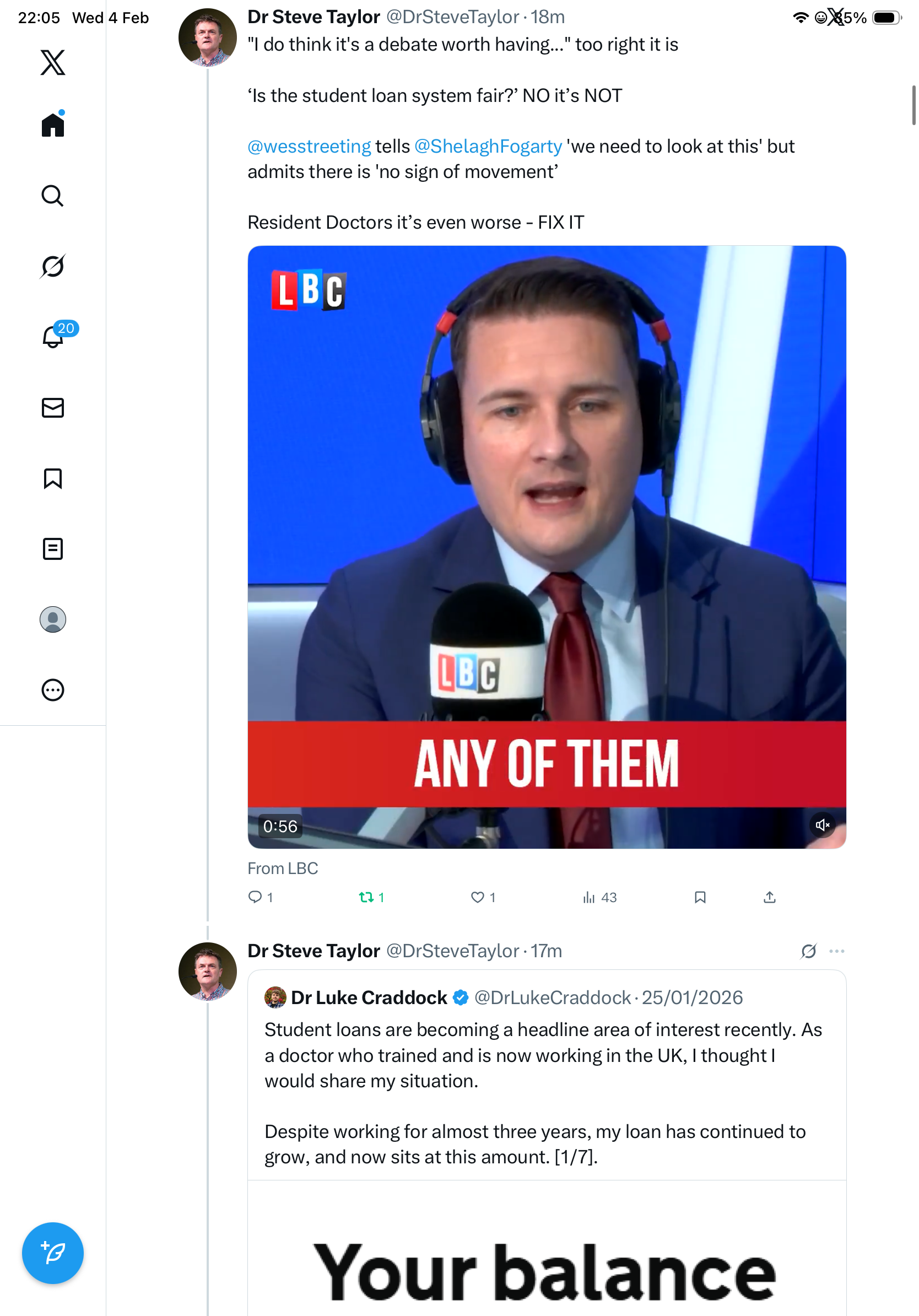
Task: Open Messages inbox
Action: (53, 408)
